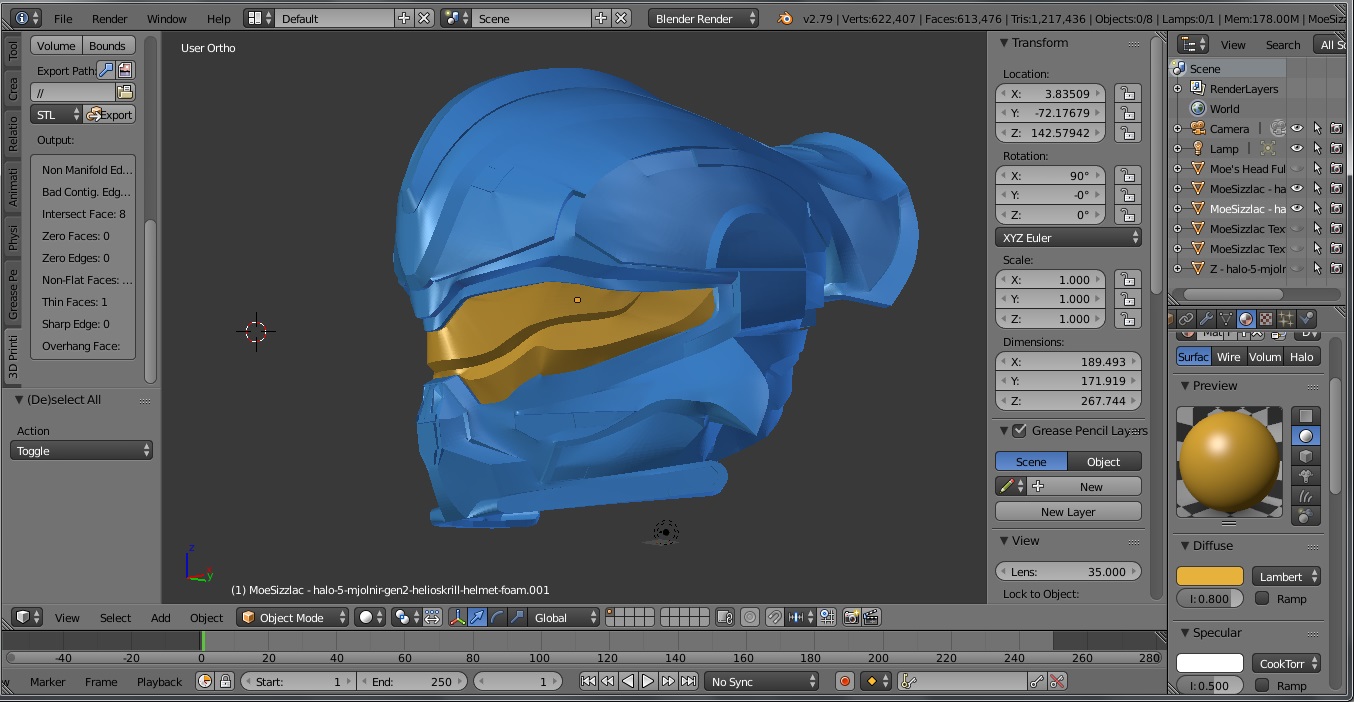Select the translate manipulator arrow icon
Image resolution: width=1360 pixels, height=702 pixels.
pos(477,618)
